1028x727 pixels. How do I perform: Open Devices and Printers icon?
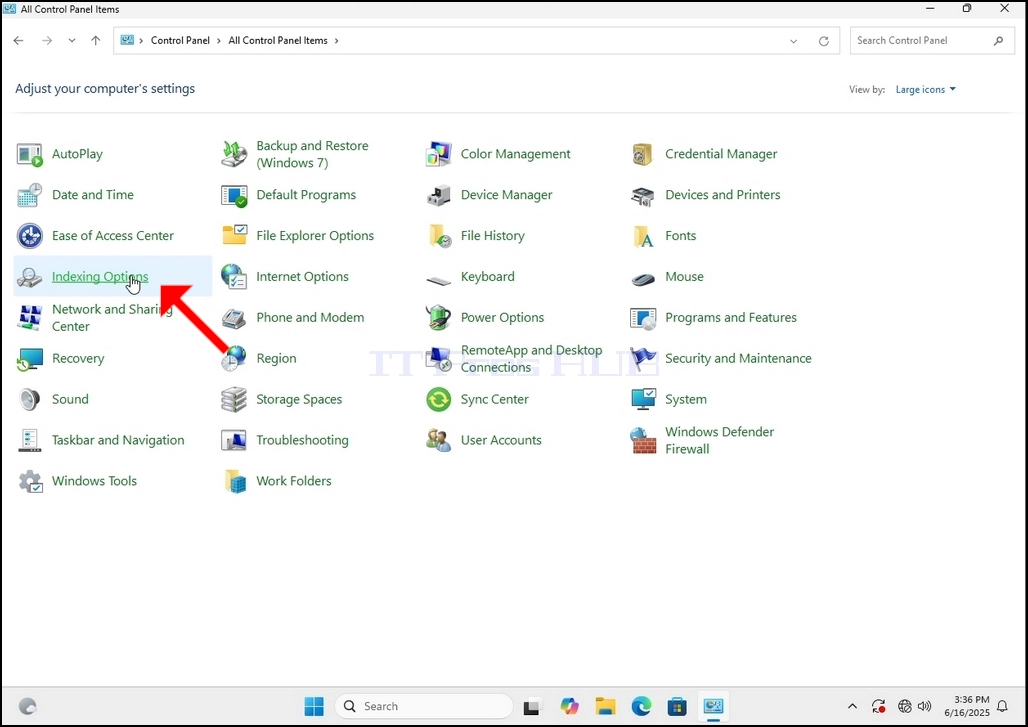point(642,195)
